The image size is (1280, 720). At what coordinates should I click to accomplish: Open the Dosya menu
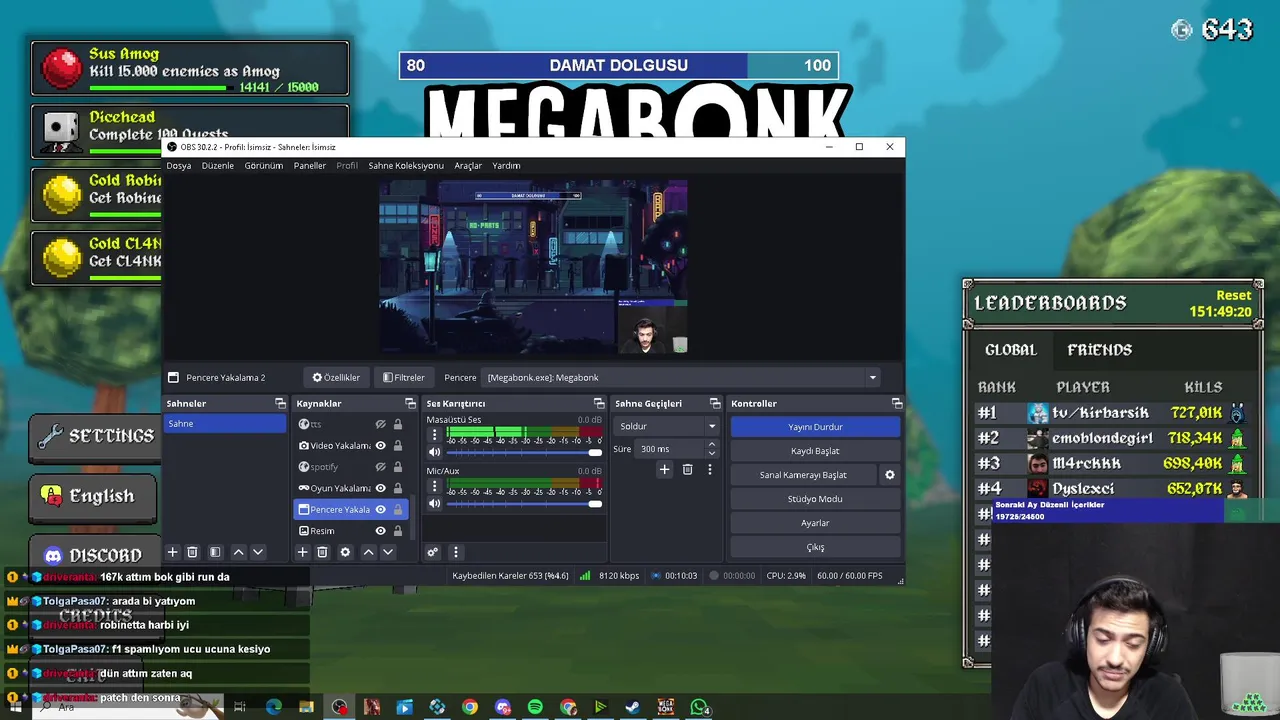point(179,165)
